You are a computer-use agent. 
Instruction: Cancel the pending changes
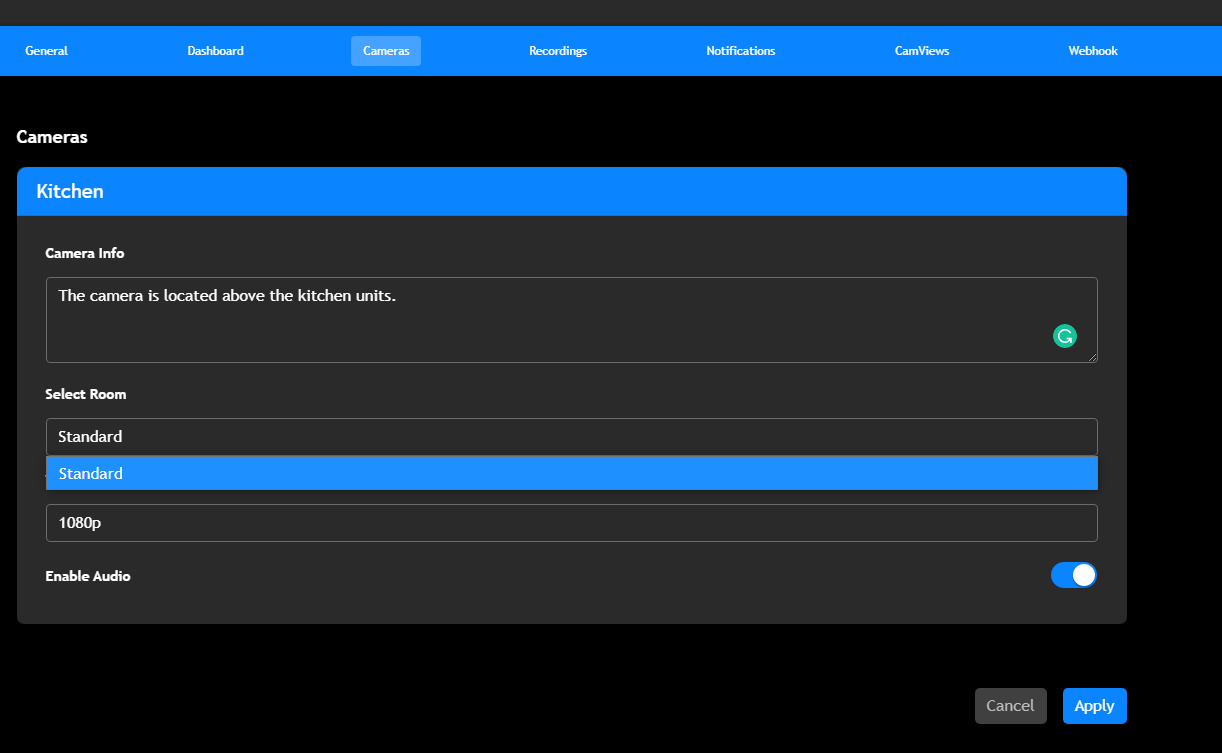point(1010,705)
